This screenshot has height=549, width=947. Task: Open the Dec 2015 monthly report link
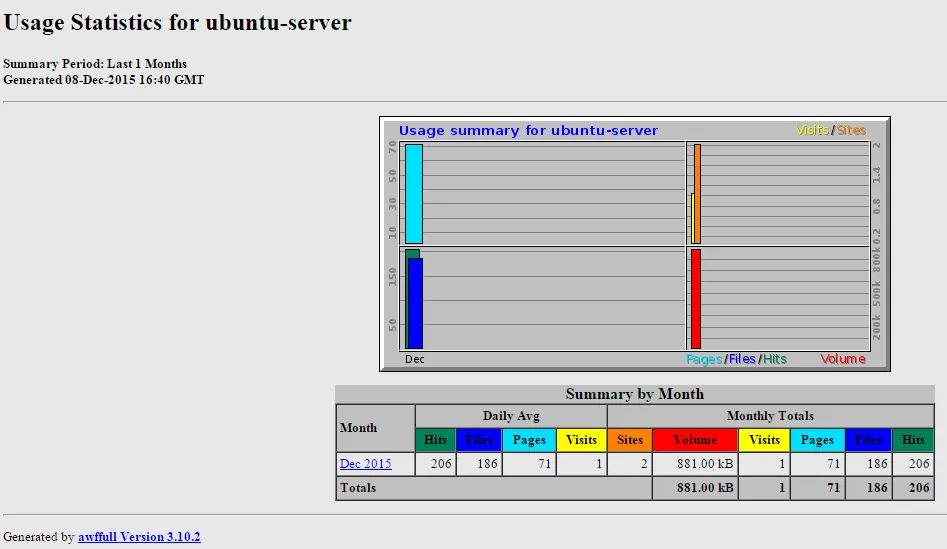point(365,464)
